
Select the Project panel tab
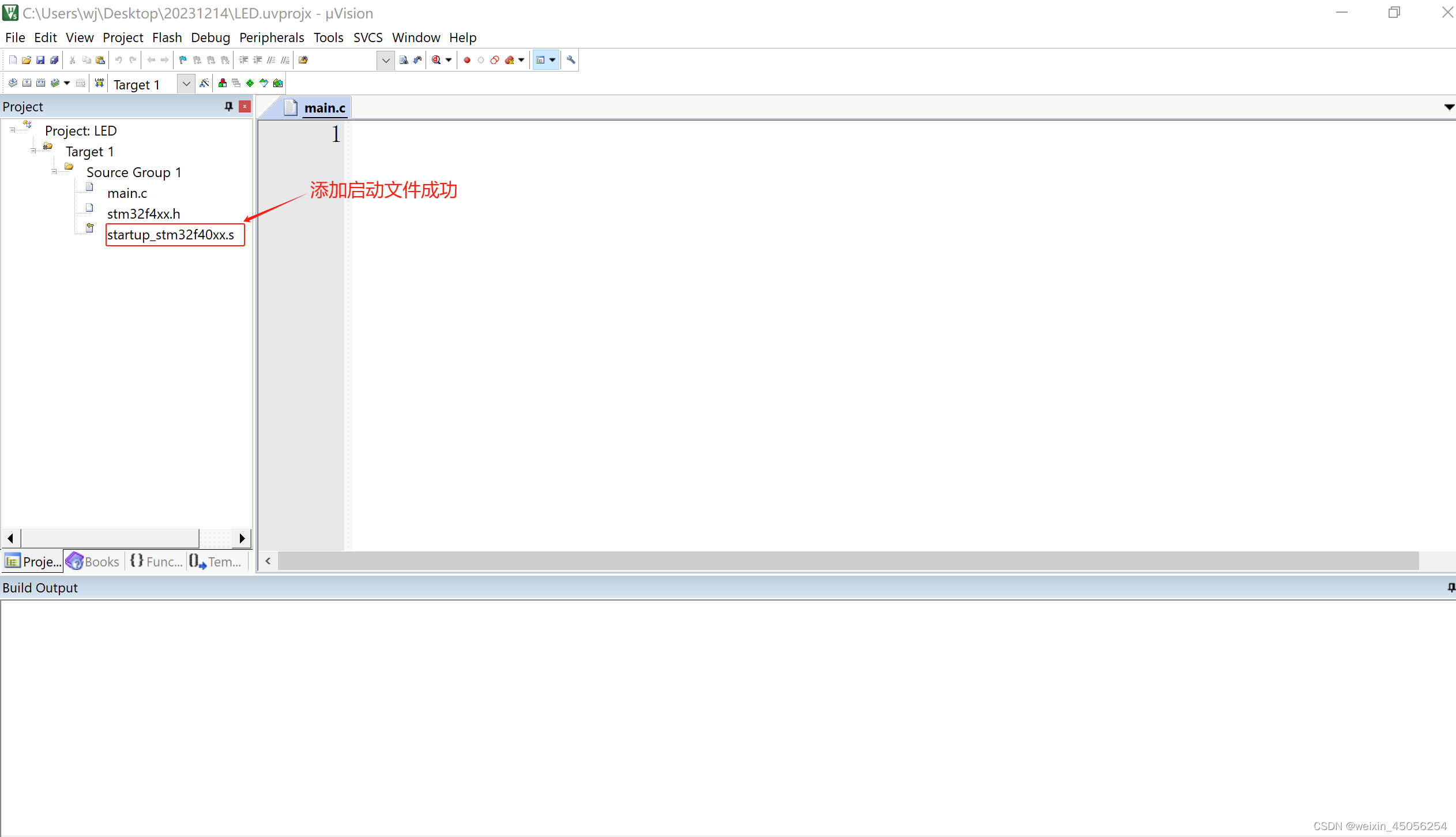[33, 561]
